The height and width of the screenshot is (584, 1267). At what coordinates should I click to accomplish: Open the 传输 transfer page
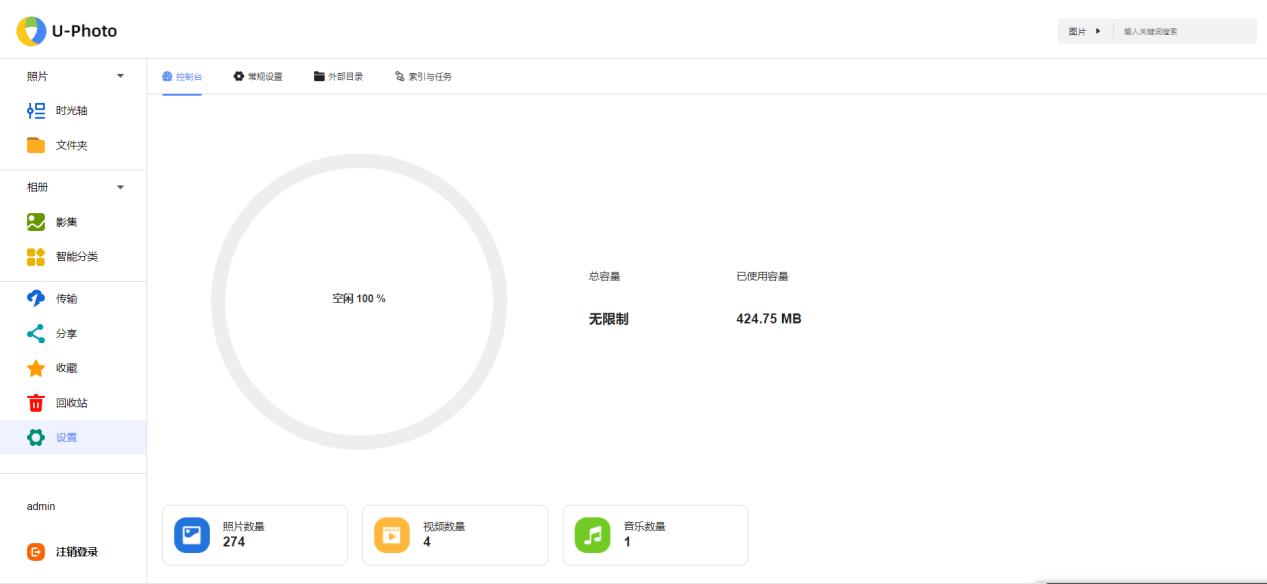[x=66, y=299]
